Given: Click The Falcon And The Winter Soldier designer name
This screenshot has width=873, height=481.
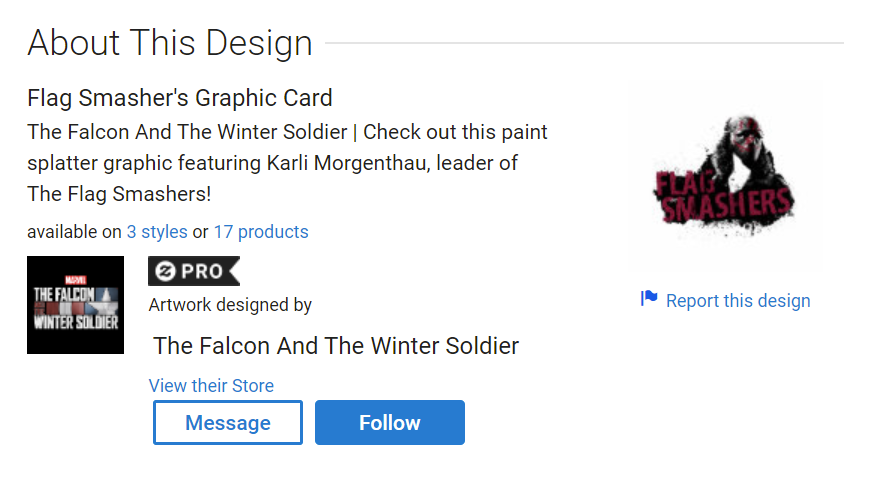Looking at the screenshot, I should tap(336, 347).
